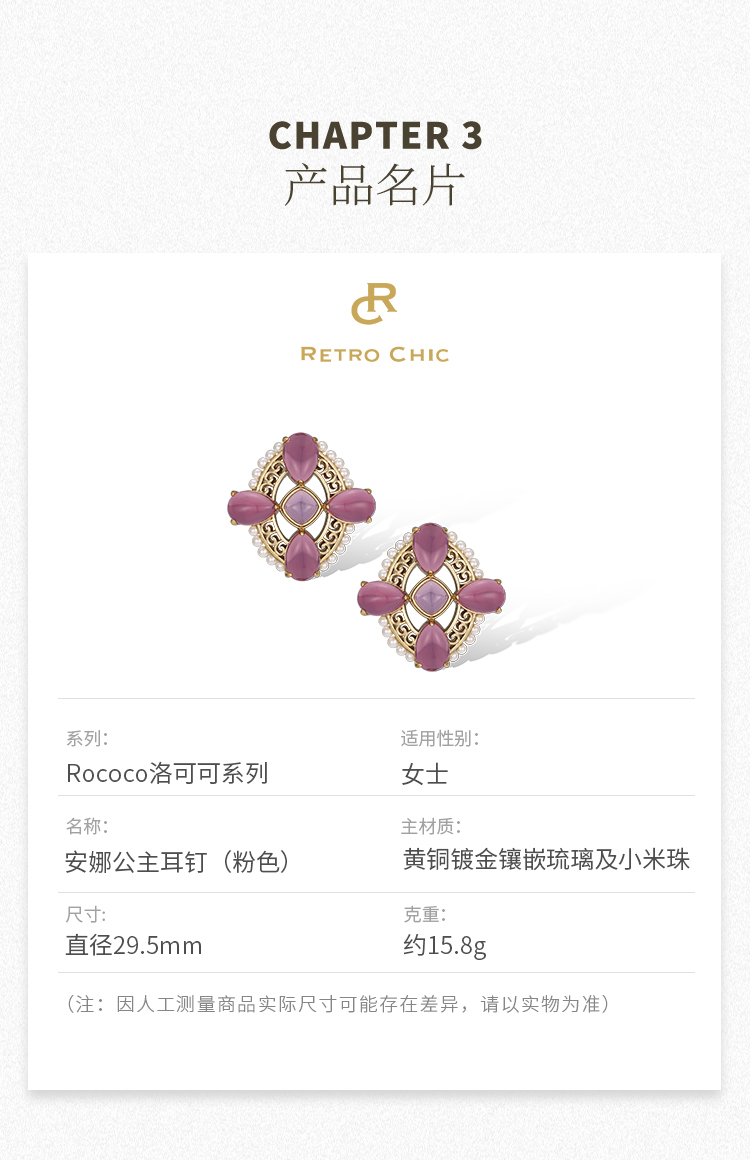Click the material text 黄铜镀金镶嵌琉璃及小米珠

pos(547,860)
